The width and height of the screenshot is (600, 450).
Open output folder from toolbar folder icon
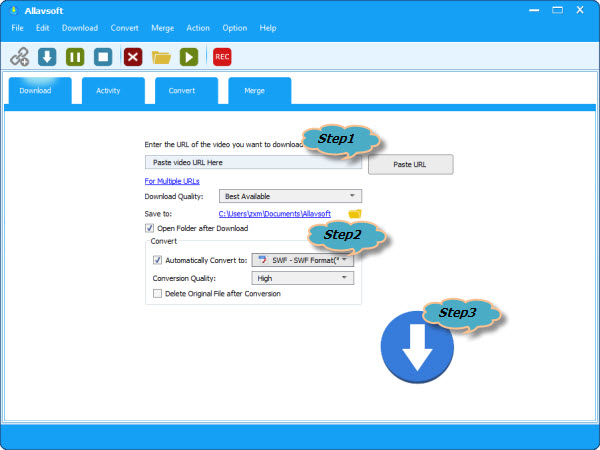(x=161, y=57)
